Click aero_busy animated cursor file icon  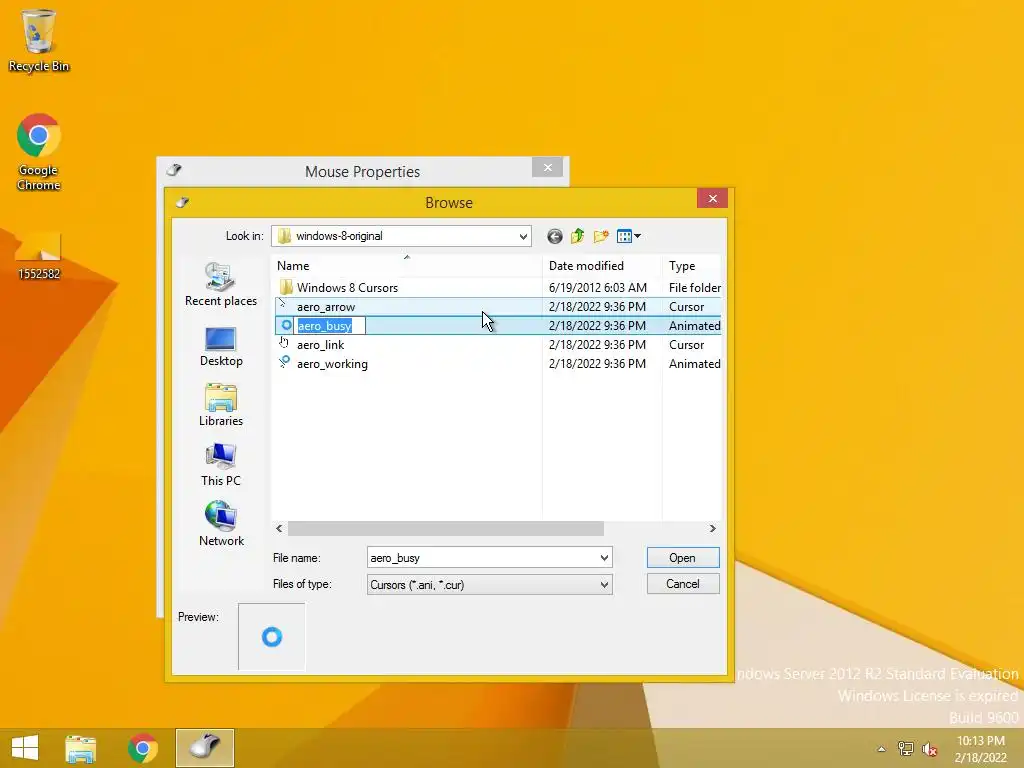point(286,325)
